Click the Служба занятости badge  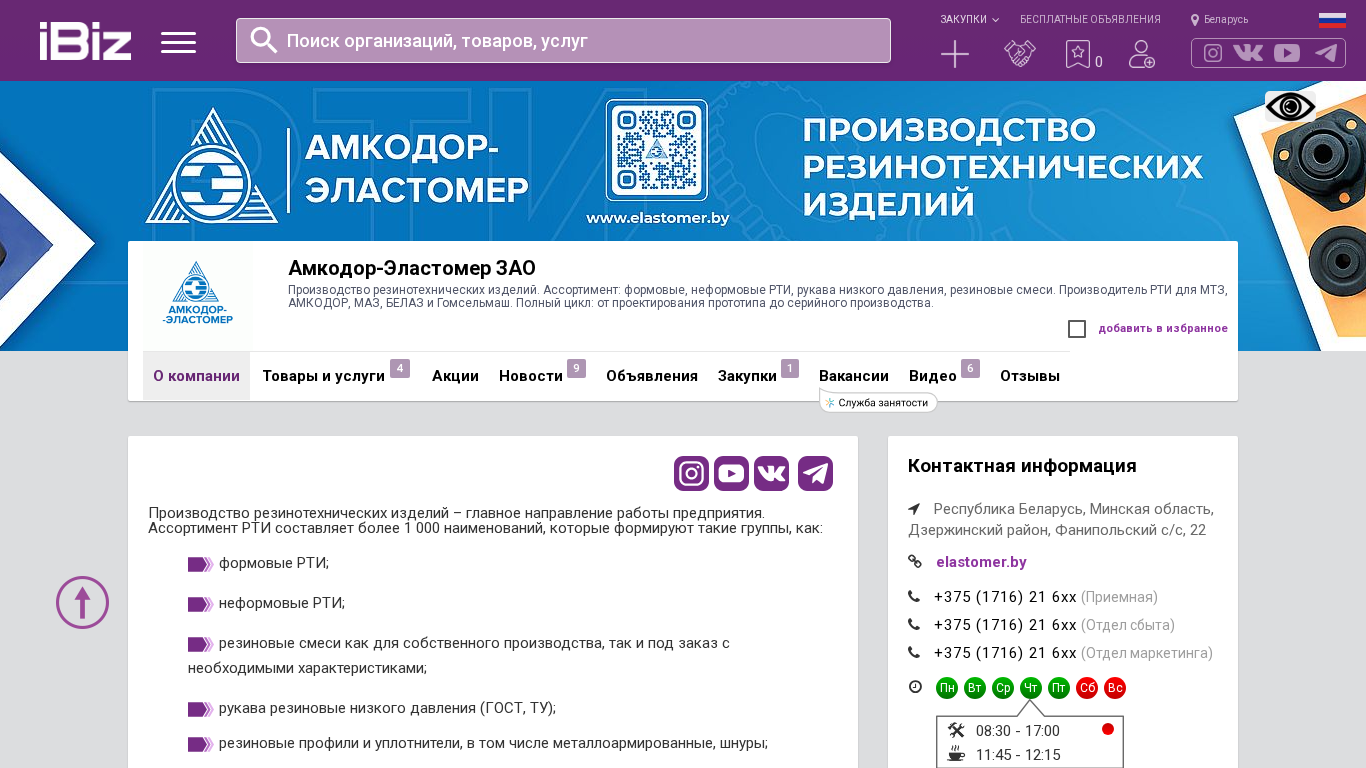pyautogui.click(x=878, y=402)
